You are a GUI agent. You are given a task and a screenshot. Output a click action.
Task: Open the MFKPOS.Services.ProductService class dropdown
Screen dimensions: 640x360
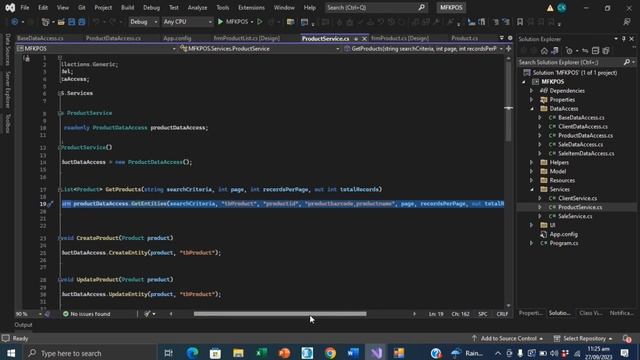260,49
